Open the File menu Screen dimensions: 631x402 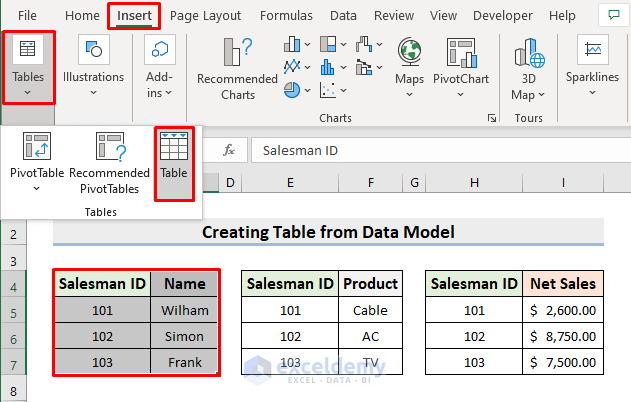coord(28,16)
